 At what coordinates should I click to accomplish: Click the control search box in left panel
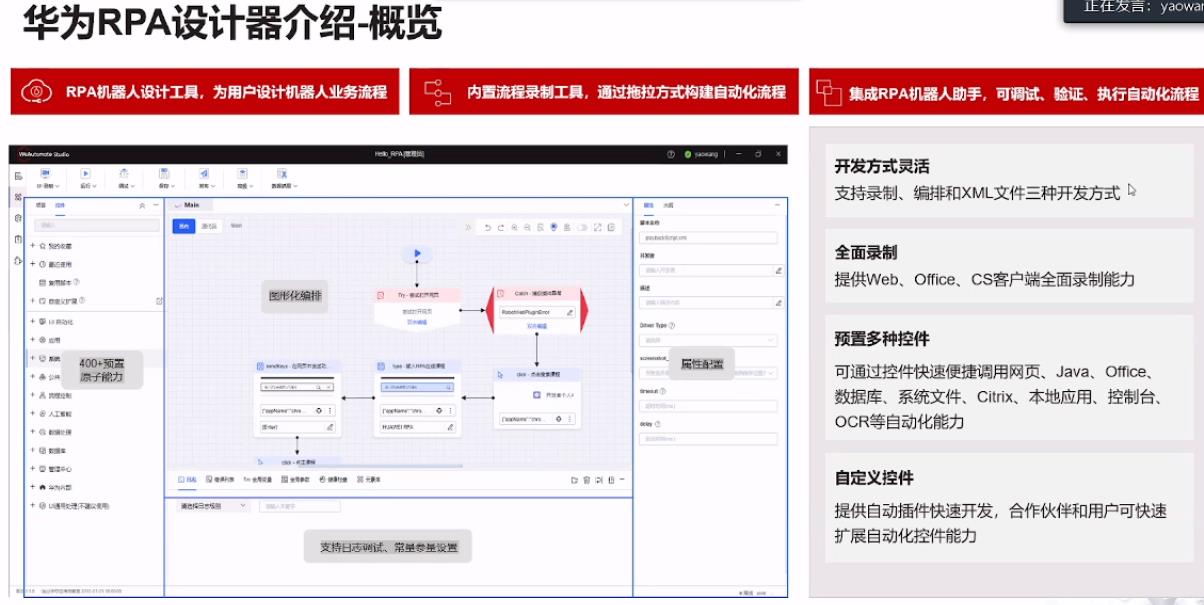point(97,225)
